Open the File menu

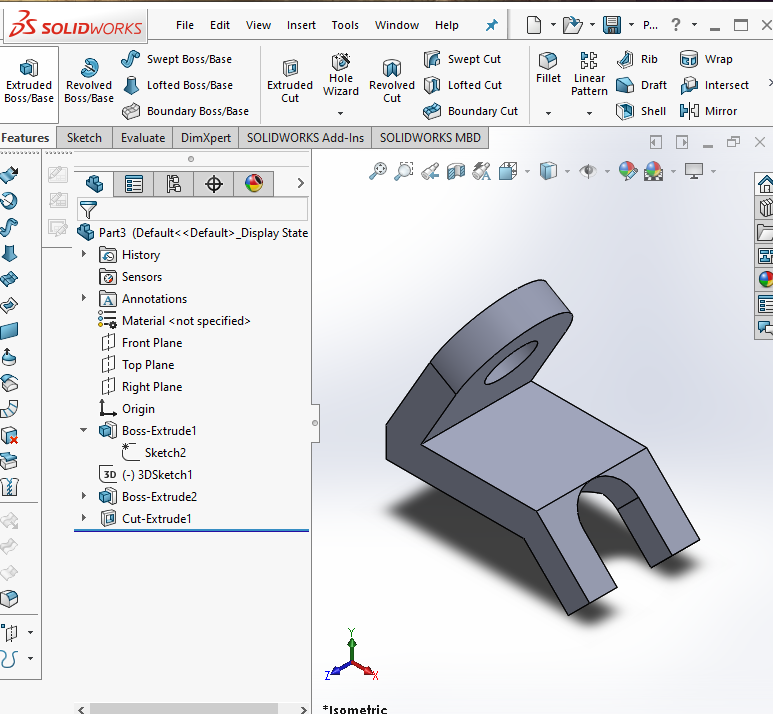(x=185, y=25)
